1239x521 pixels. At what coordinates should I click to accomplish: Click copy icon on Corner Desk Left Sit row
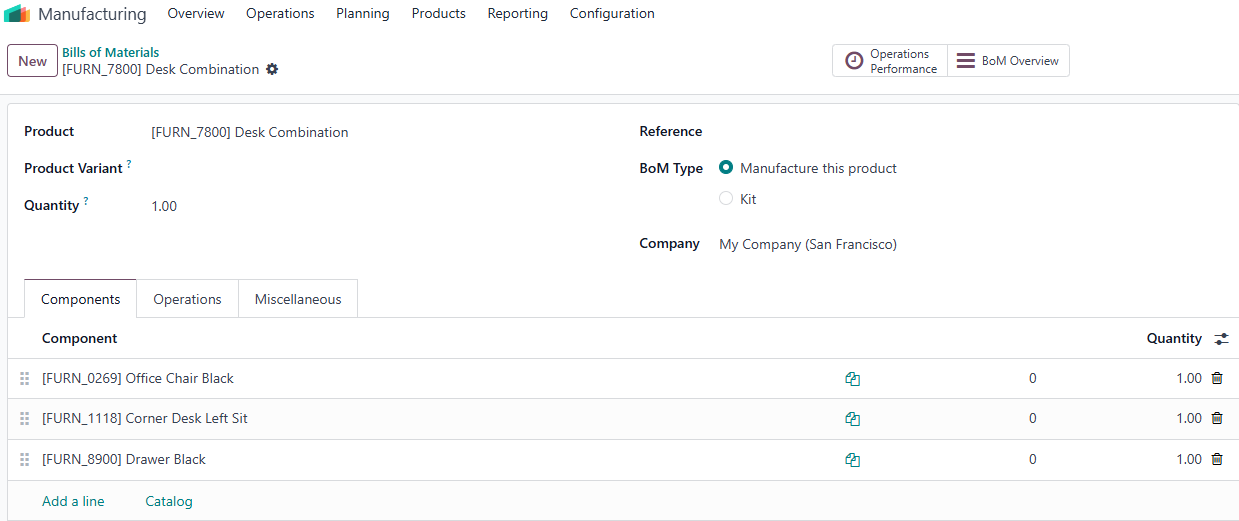pyautogui.click(x=852, y=419)
